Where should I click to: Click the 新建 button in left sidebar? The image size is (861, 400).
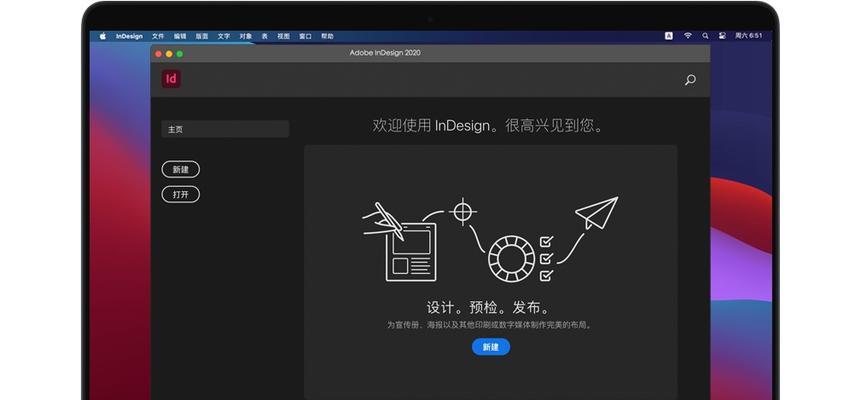181,169
